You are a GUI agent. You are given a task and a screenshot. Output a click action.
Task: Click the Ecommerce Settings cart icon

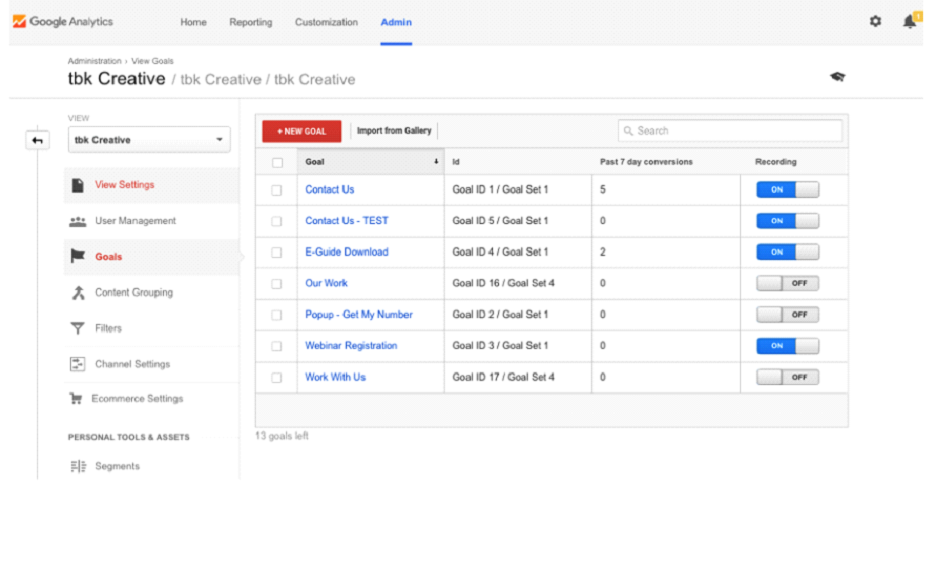(x=76, y=398)
